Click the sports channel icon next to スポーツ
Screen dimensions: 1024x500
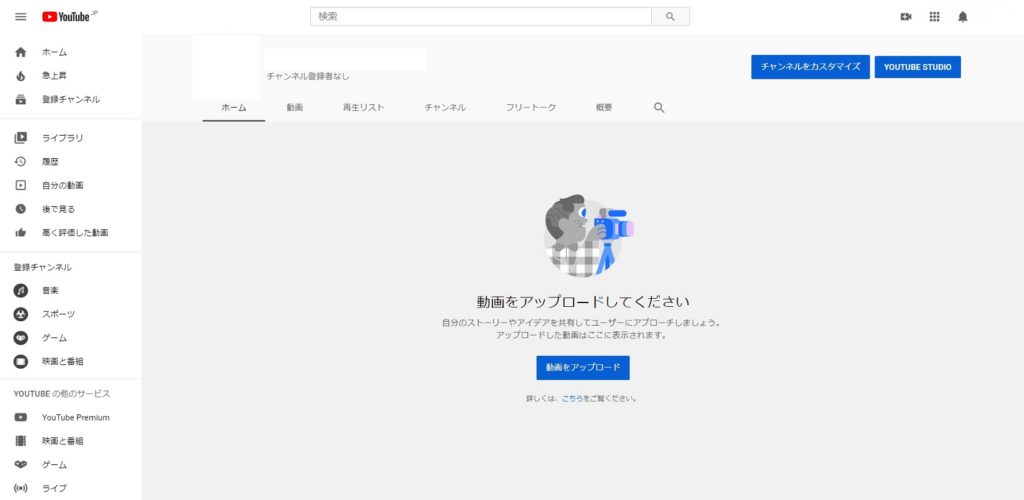pos(21,314)
